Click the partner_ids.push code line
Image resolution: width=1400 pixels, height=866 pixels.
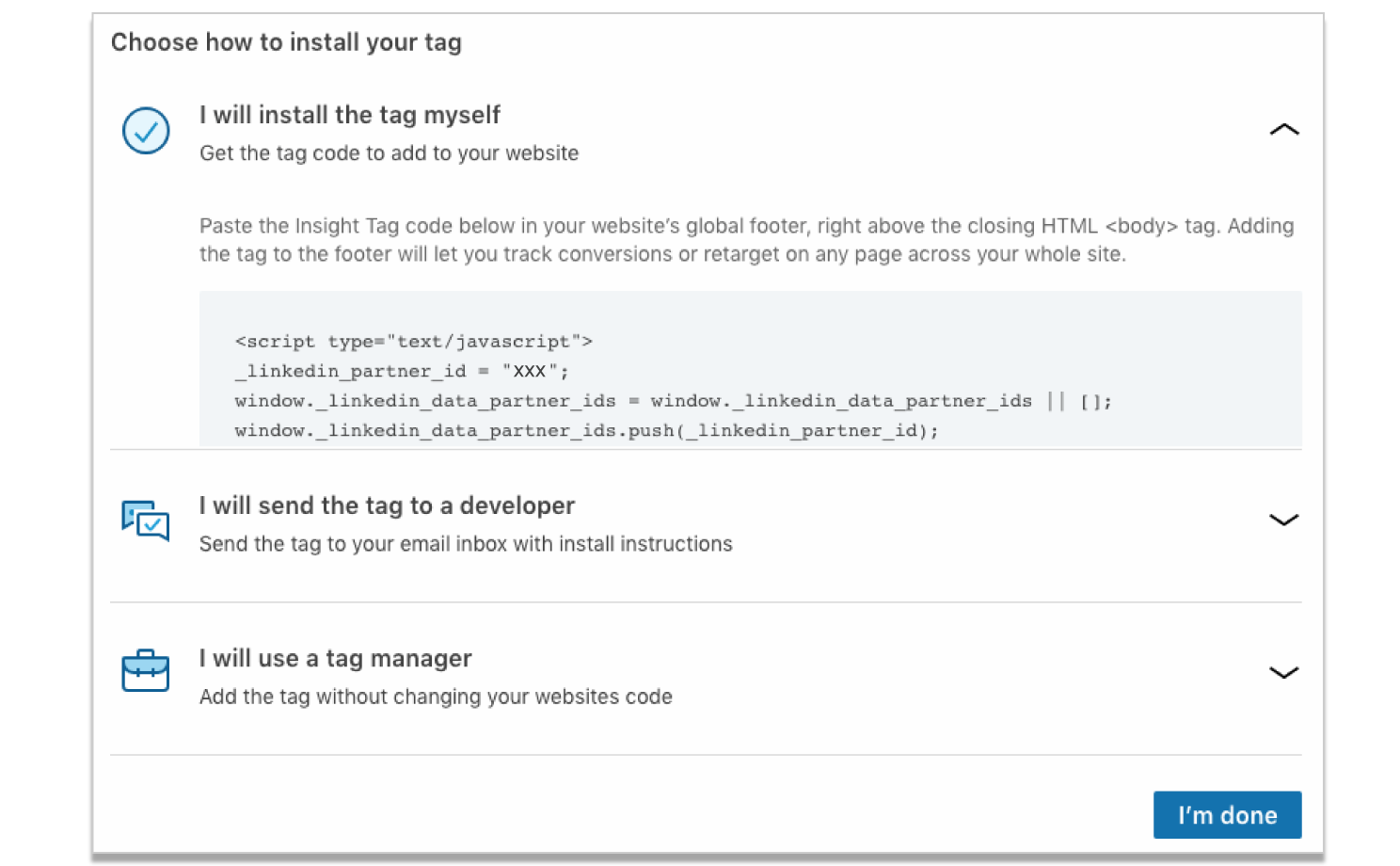click(x=587, y=431)
